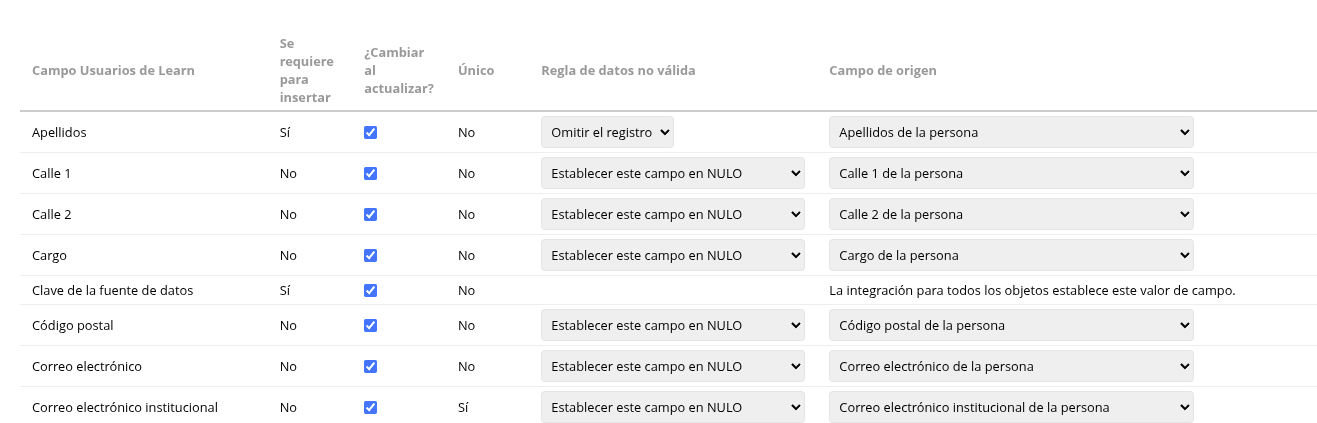The image size is (1317, 423).
Task: Expand Correo electrónico de la persona dropdown
Action: click(1011, 366)
